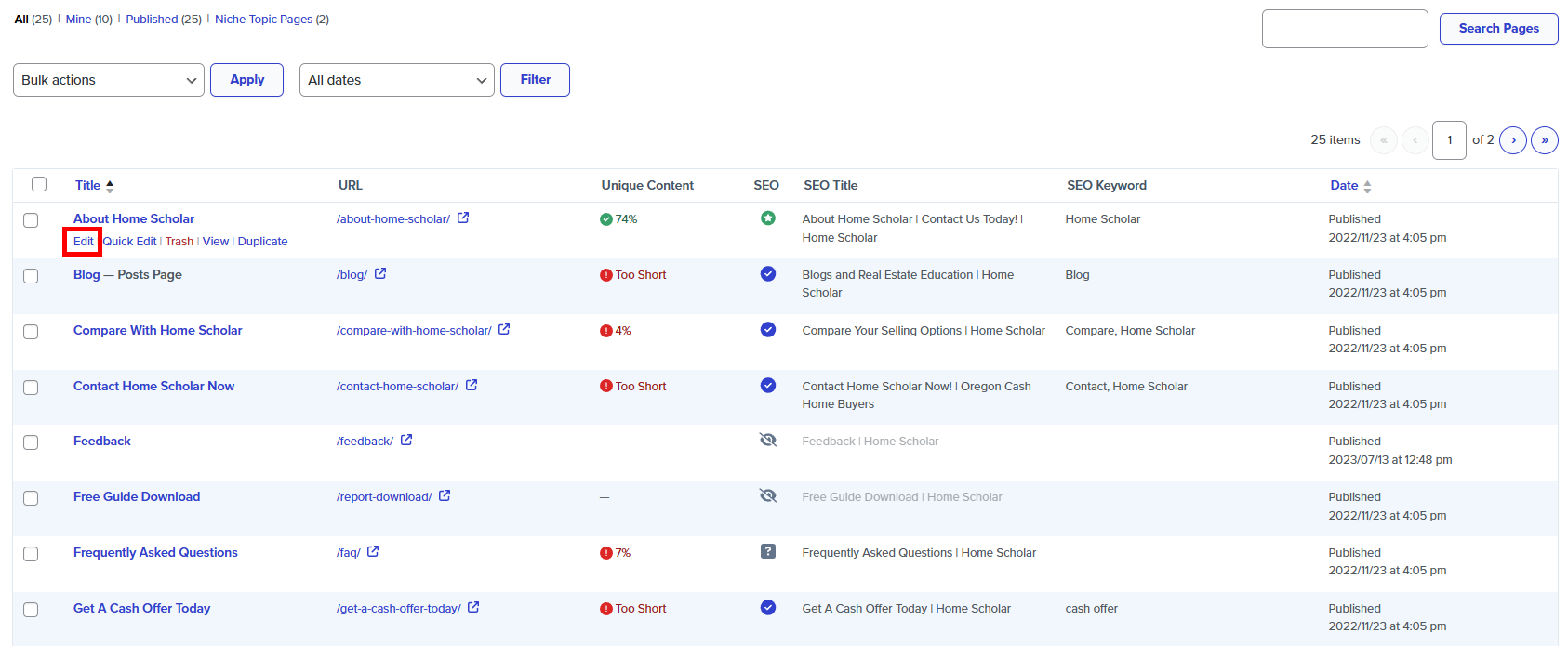Filter to Published (25) pages
This screenshot has height=646, width=1568.
[x=164, y=19]
